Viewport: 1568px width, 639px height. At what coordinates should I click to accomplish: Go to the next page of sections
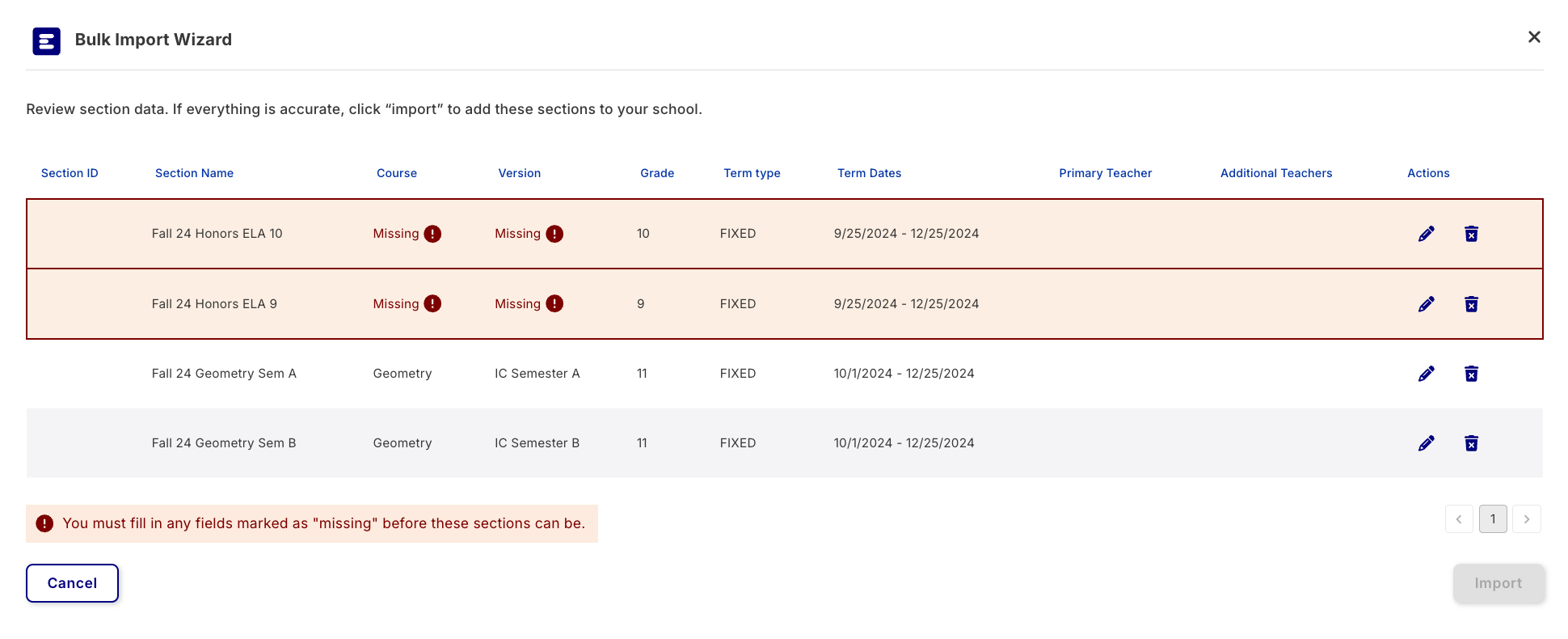click(x=1526, y=519)
